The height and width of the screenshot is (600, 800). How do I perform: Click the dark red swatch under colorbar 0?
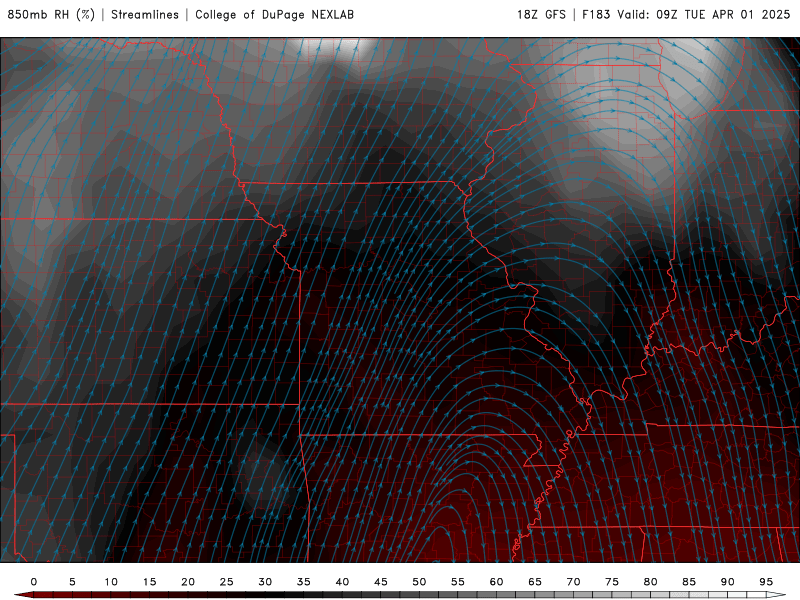pyautogui.click(x=43, y=595)
